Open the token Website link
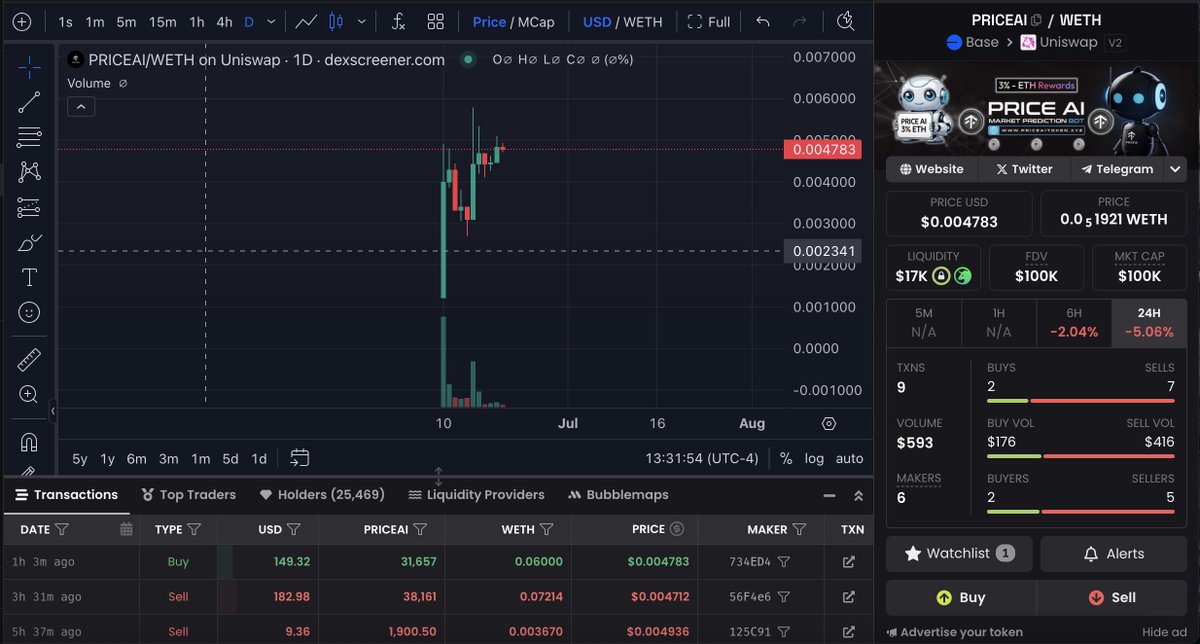 [931, 169]
